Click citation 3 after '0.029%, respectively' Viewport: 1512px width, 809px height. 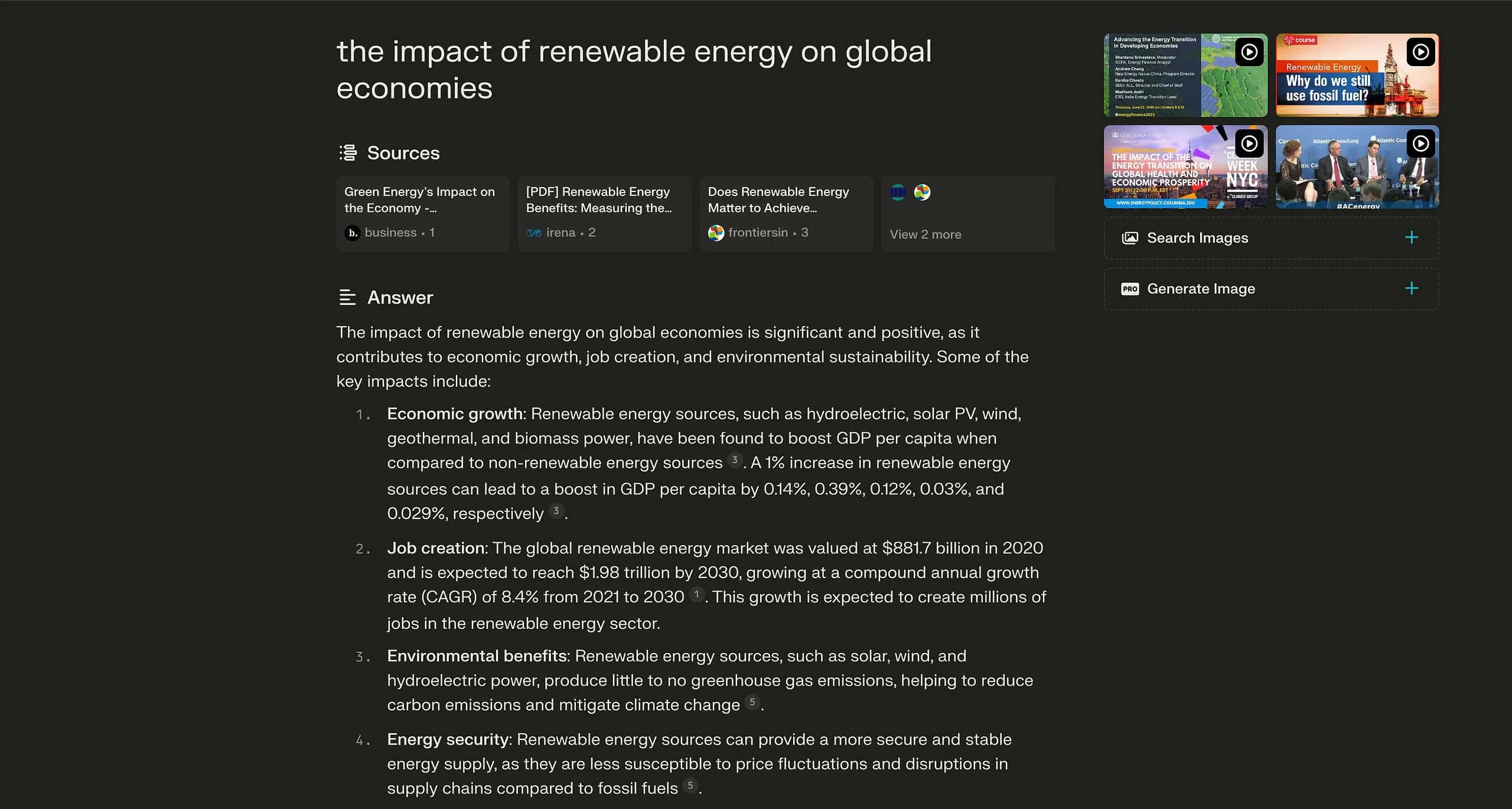click(556, 511)
